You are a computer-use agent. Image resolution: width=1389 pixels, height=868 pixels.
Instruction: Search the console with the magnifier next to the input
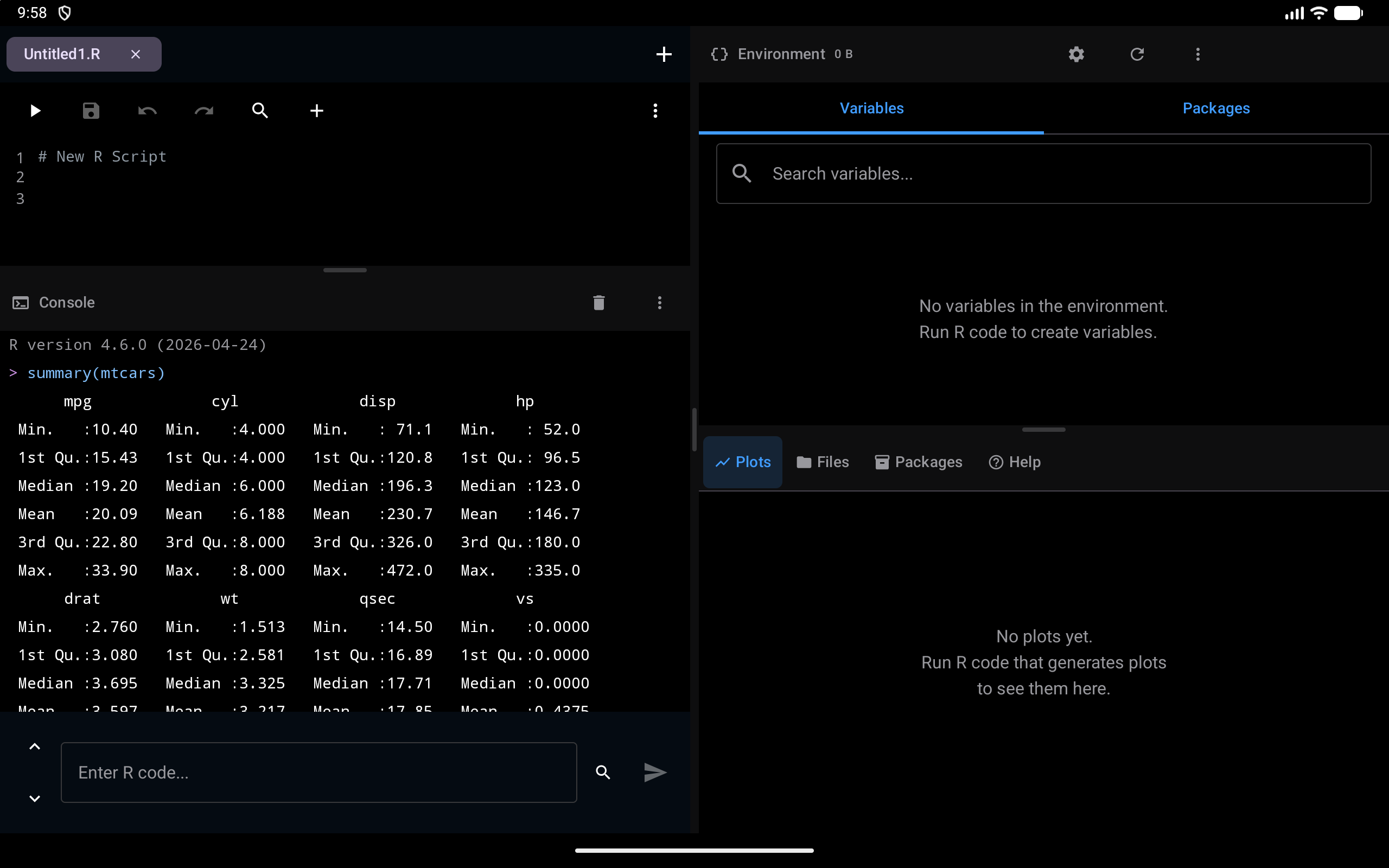[603, 772]
